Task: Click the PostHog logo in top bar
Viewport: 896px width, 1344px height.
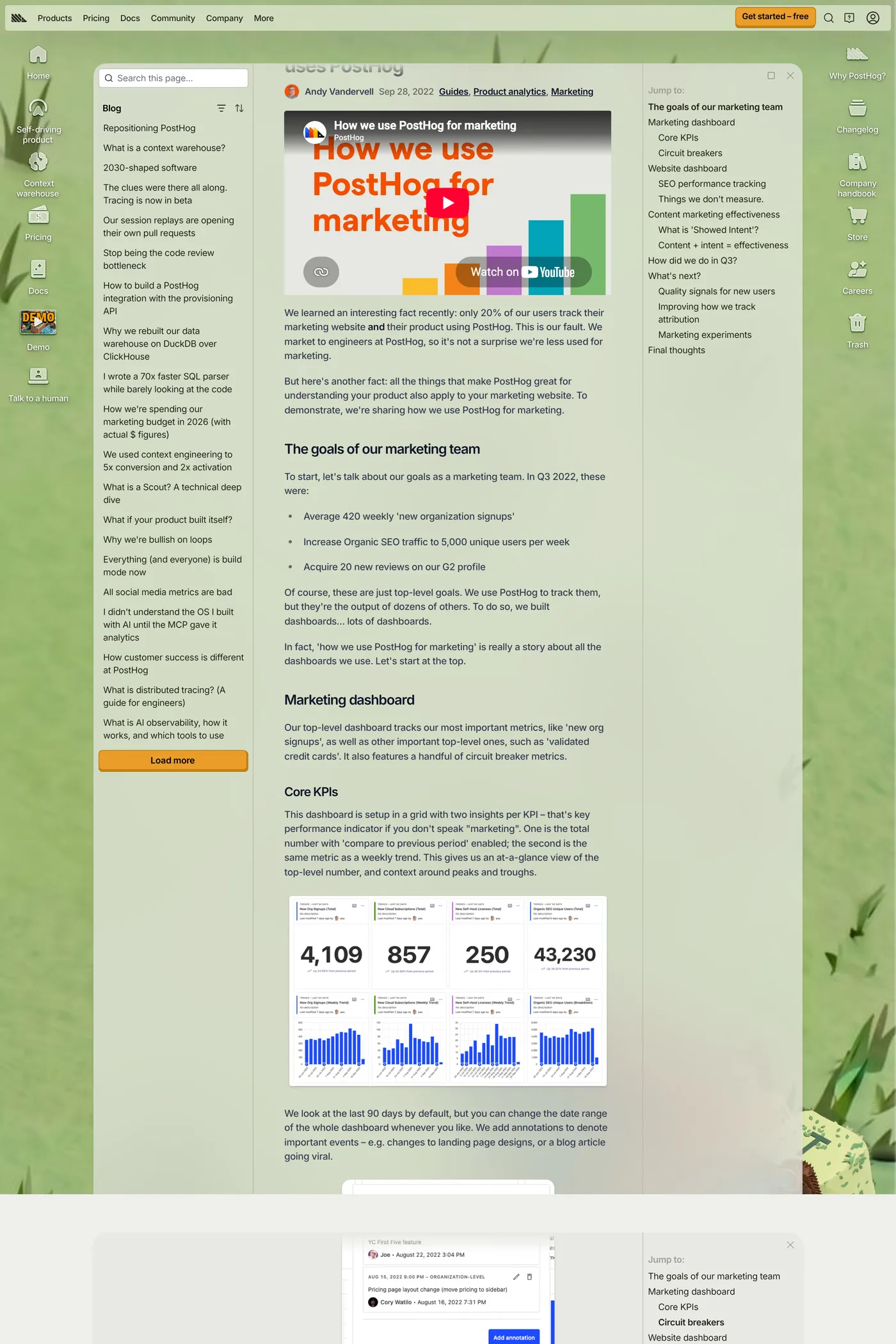Action: coord(19,18)
